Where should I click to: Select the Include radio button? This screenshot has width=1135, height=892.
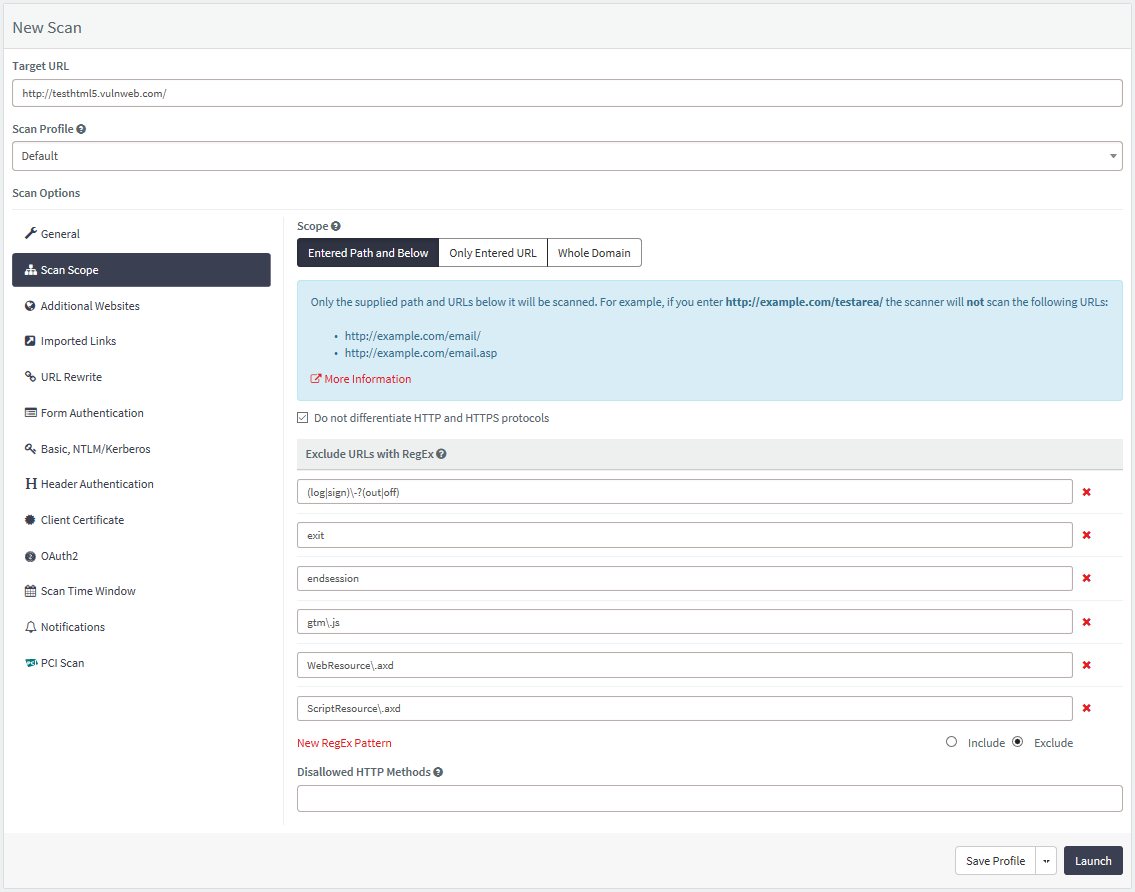[x=951, y=742]
